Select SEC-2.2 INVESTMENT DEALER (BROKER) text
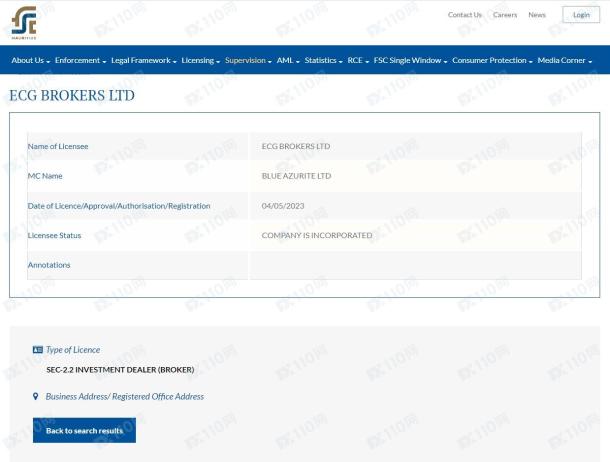This screenshot has width=610, height=462. point(120,369)
